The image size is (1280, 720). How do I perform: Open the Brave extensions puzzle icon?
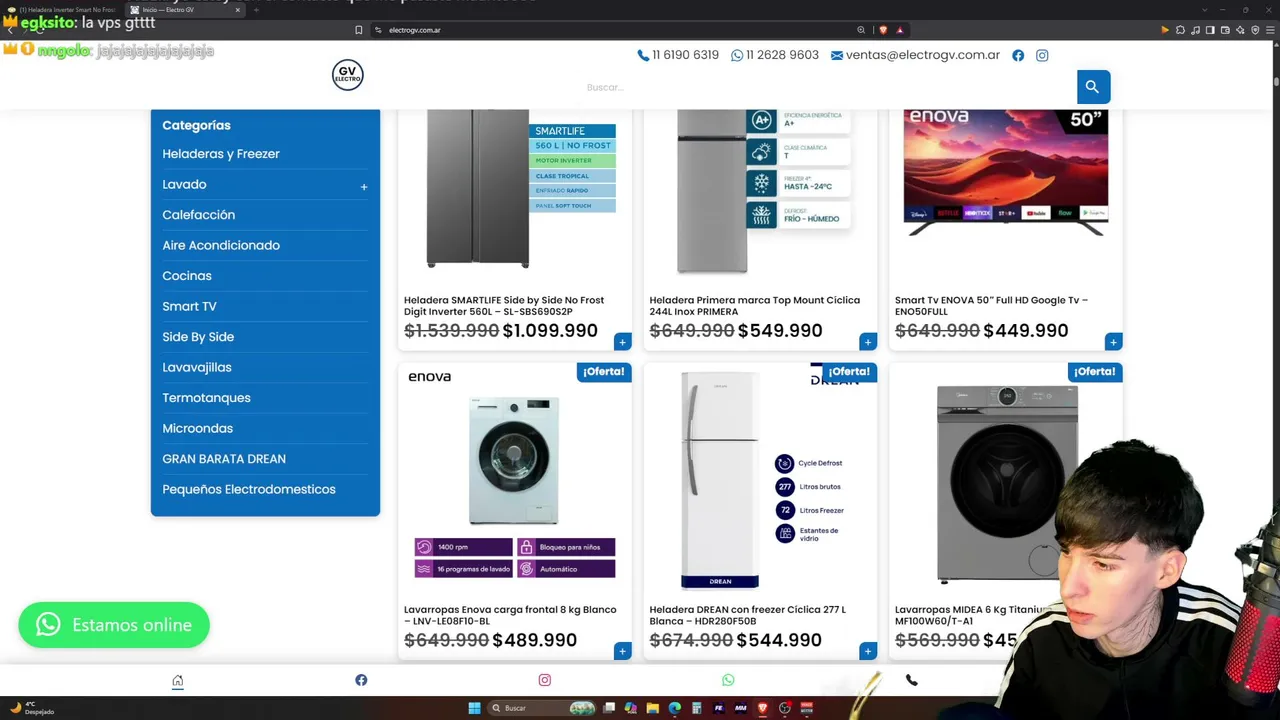1180,30
